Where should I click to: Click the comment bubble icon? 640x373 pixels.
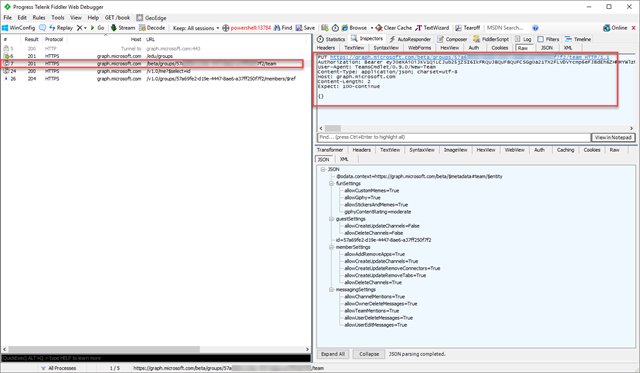pos(42,28)
